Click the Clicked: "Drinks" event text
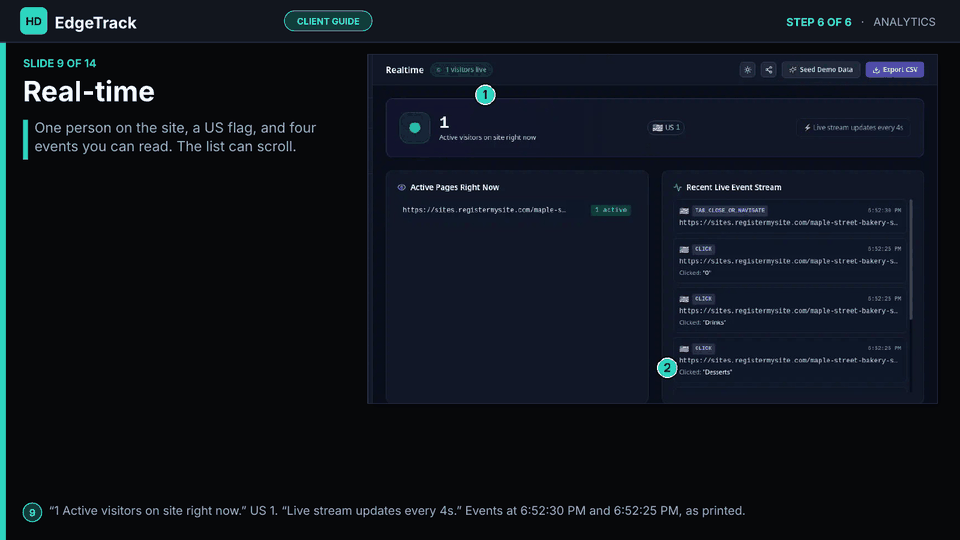 coord(702,323)
